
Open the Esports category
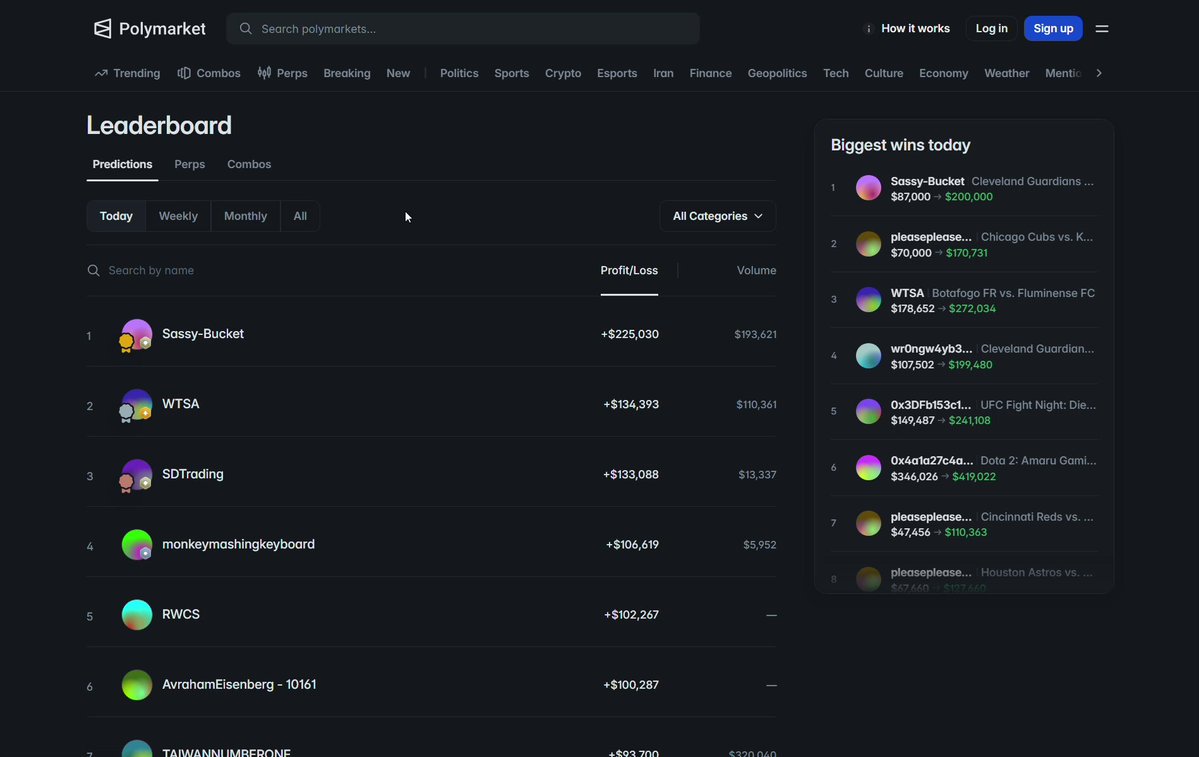click(x=617, y=73)
